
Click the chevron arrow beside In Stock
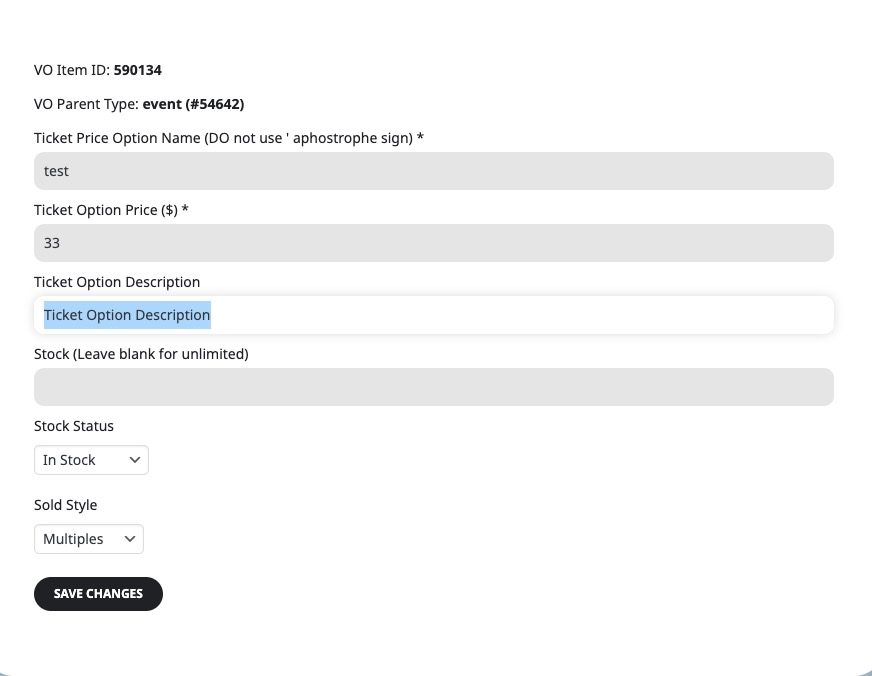click(135, 460)
